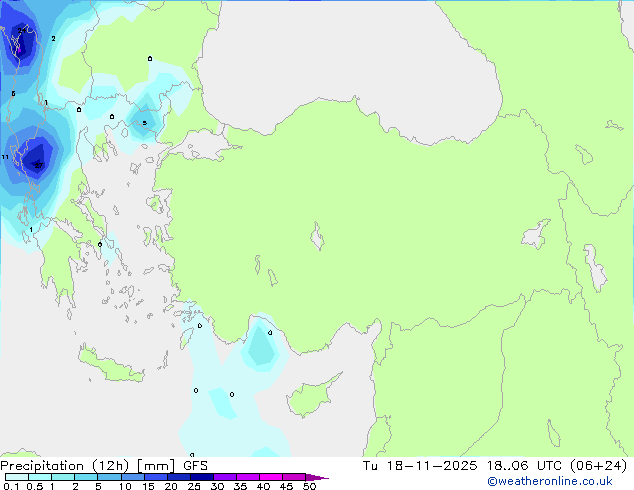Click the '11' precipitation value at the left edge
This screenshot has width=634, height=490.
[5, 157]
